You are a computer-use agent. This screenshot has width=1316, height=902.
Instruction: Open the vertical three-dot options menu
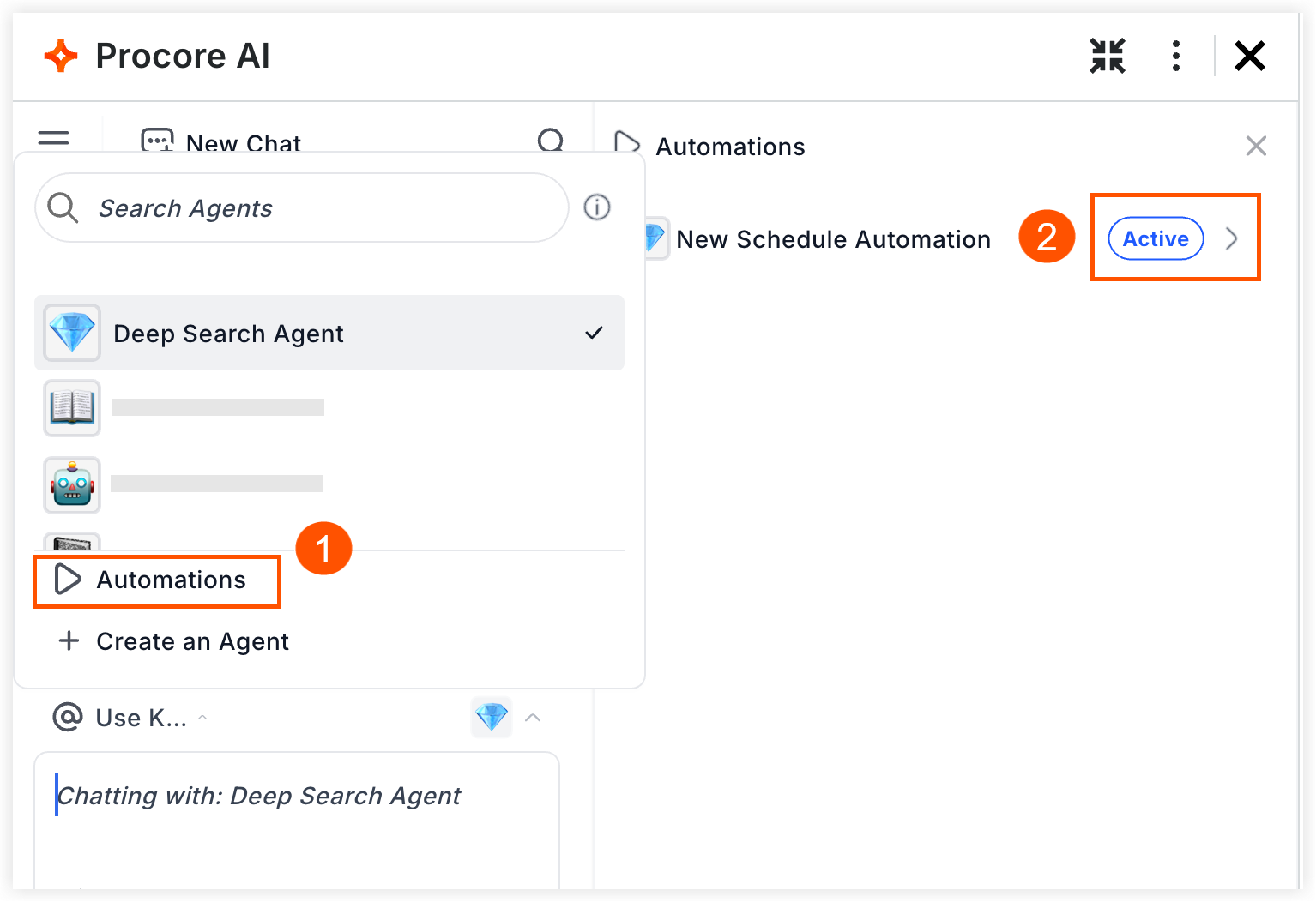coord(1176,57)
